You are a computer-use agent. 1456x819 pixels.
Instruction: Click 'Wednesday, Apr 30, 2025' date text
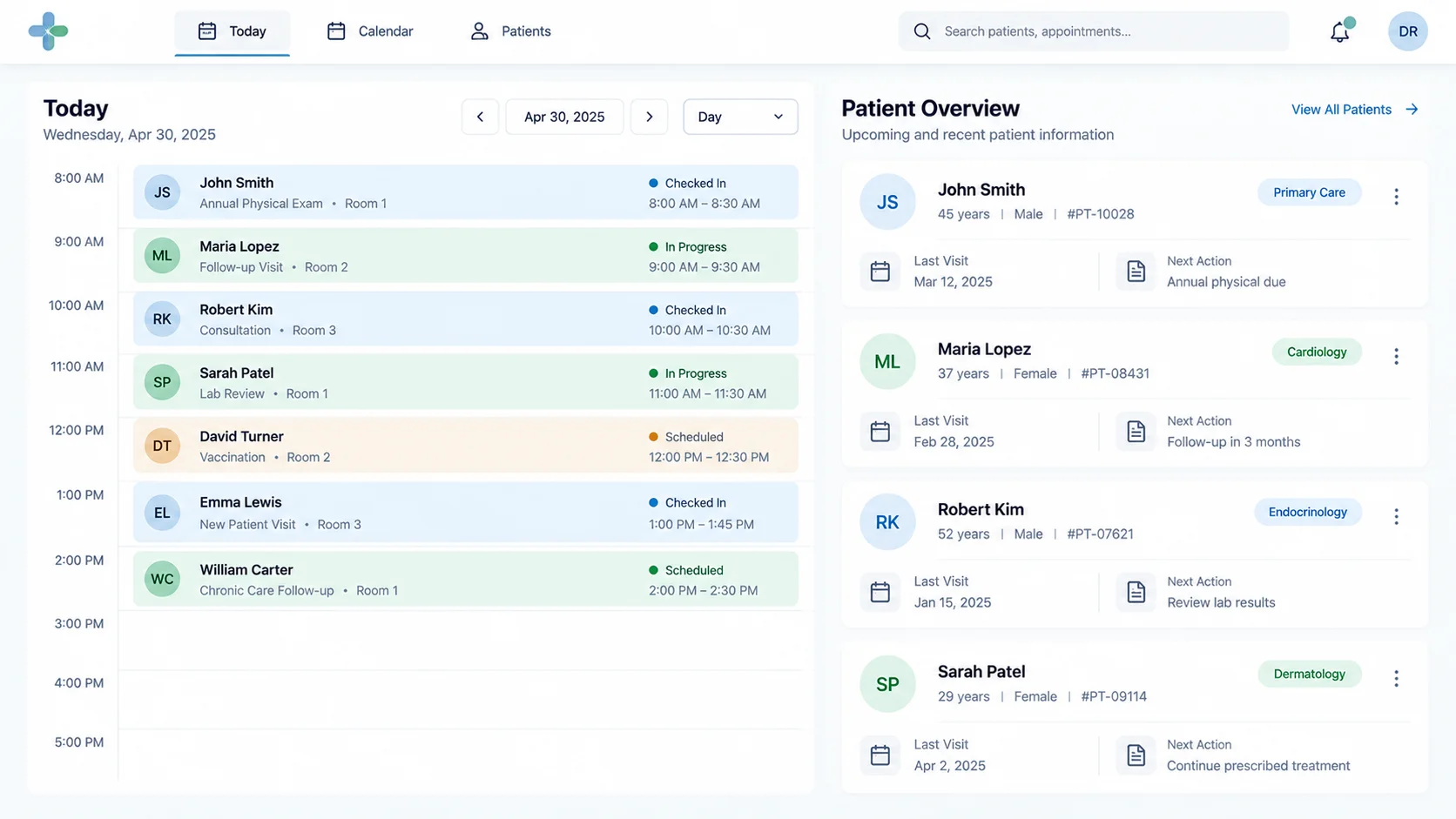coord(129,135)
